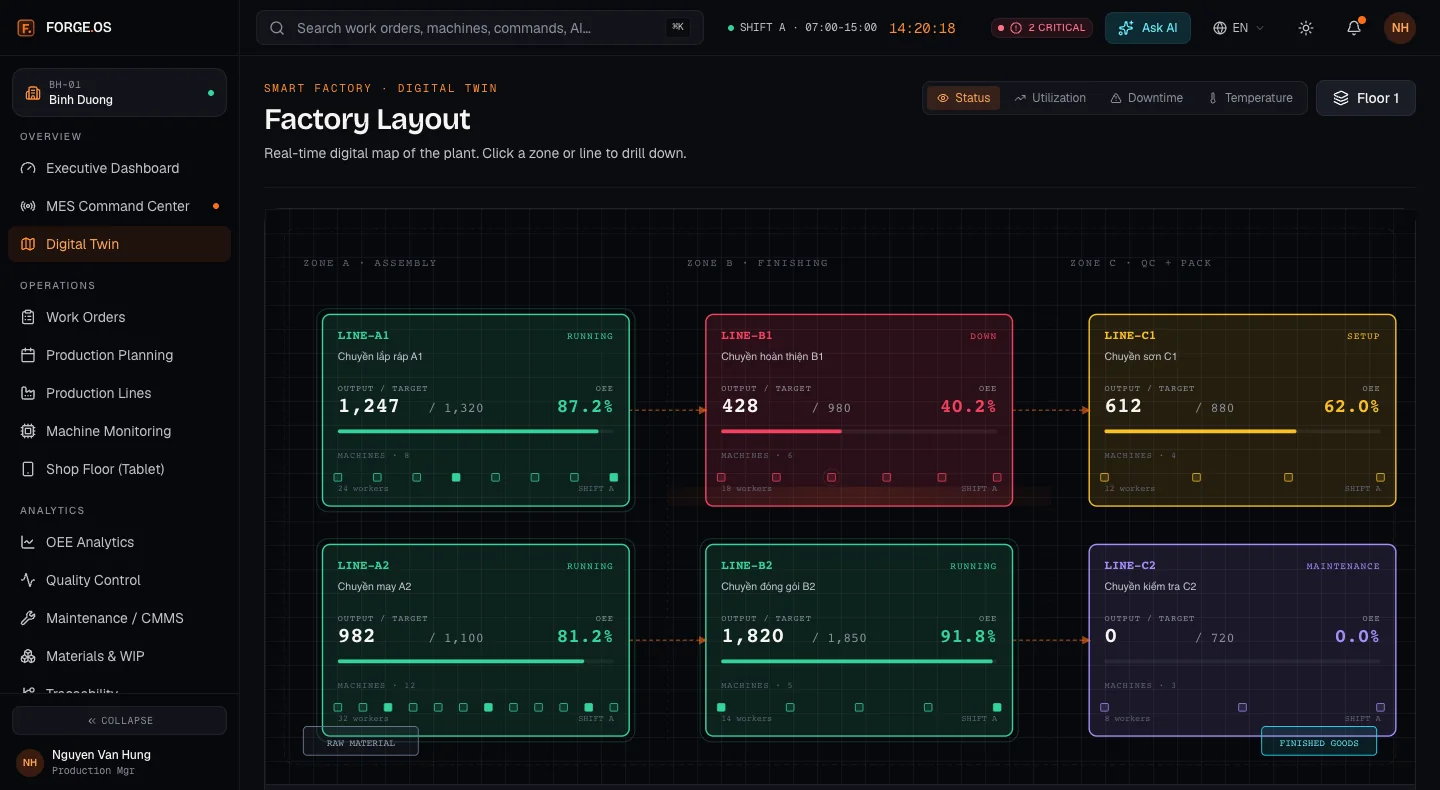Click the Production Planning calendar icon

(x=28, y=355)
